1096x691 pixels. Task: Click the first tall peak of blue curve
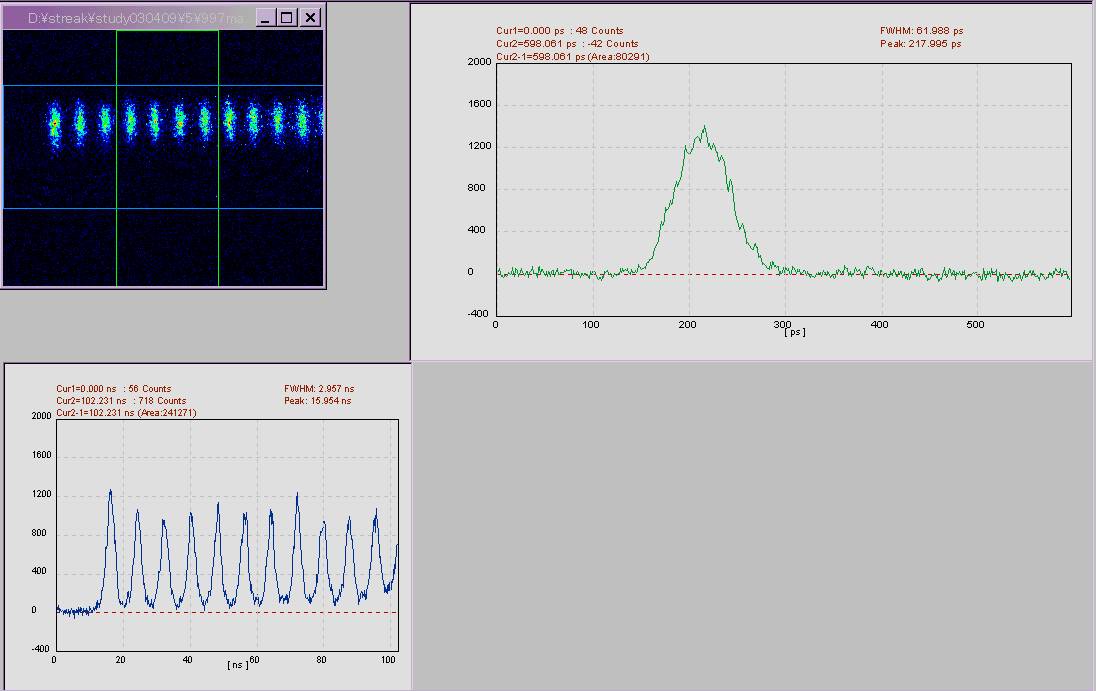point(110,492)
